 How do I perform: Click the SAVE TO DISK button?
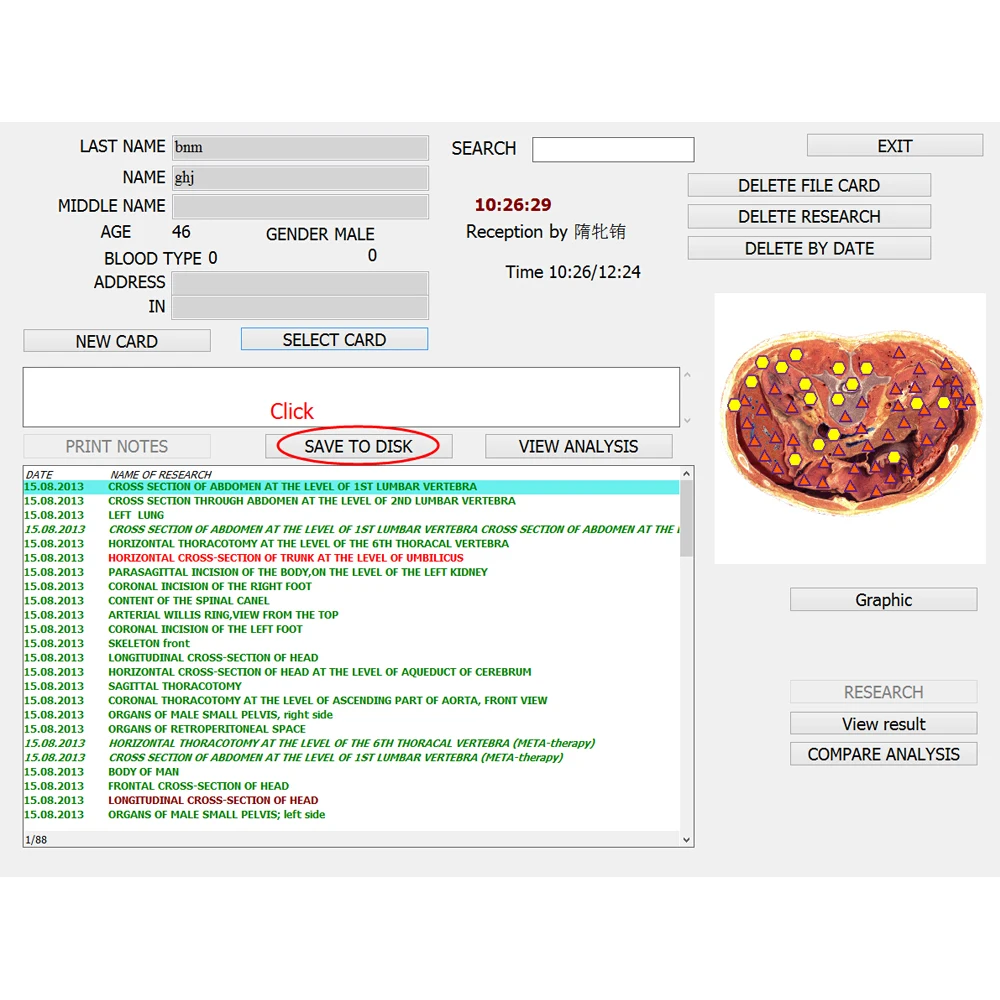click(x=358, y=446)
